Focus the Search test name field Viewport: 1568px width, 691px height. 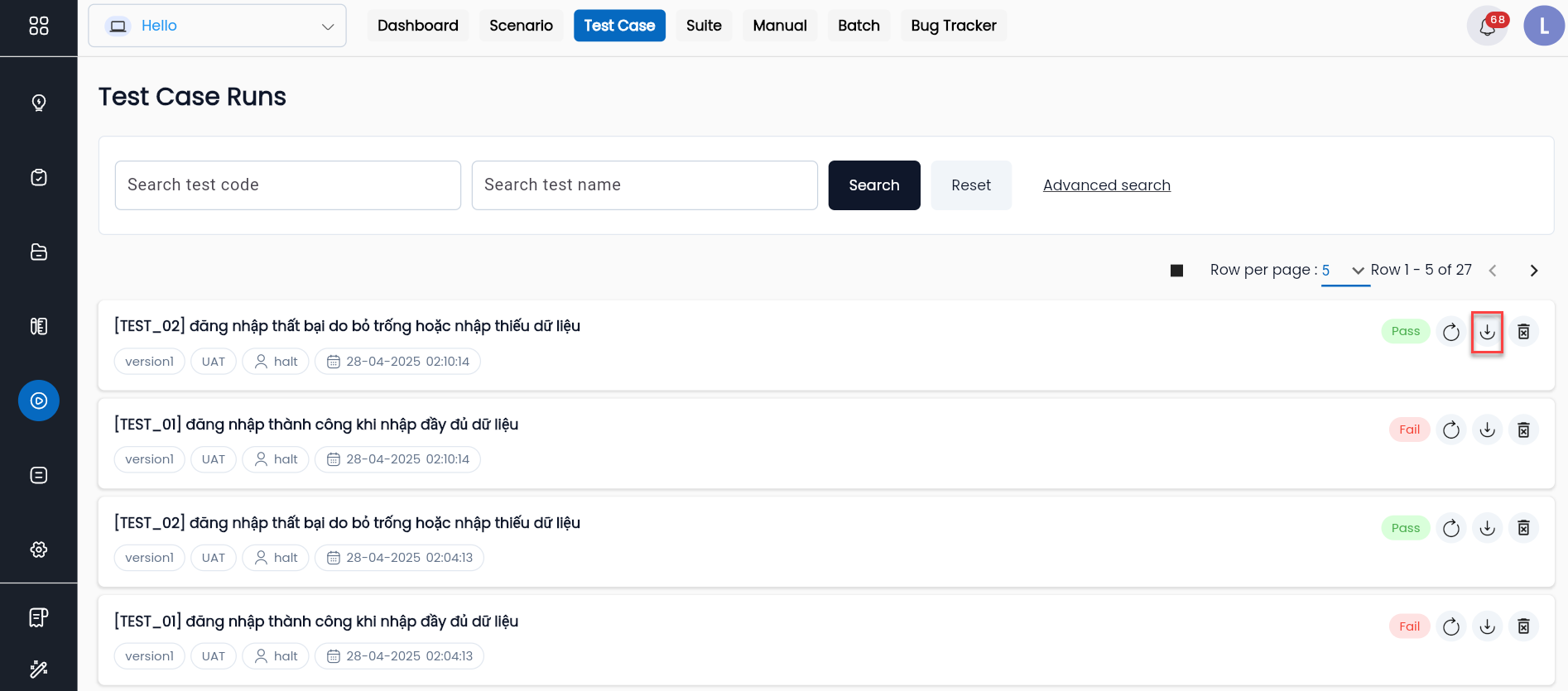645,185
